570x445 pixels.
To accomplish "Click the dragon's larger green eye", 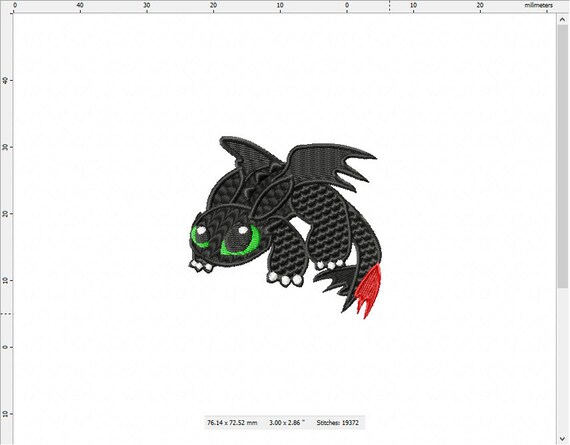I will [x=241, y=240].
